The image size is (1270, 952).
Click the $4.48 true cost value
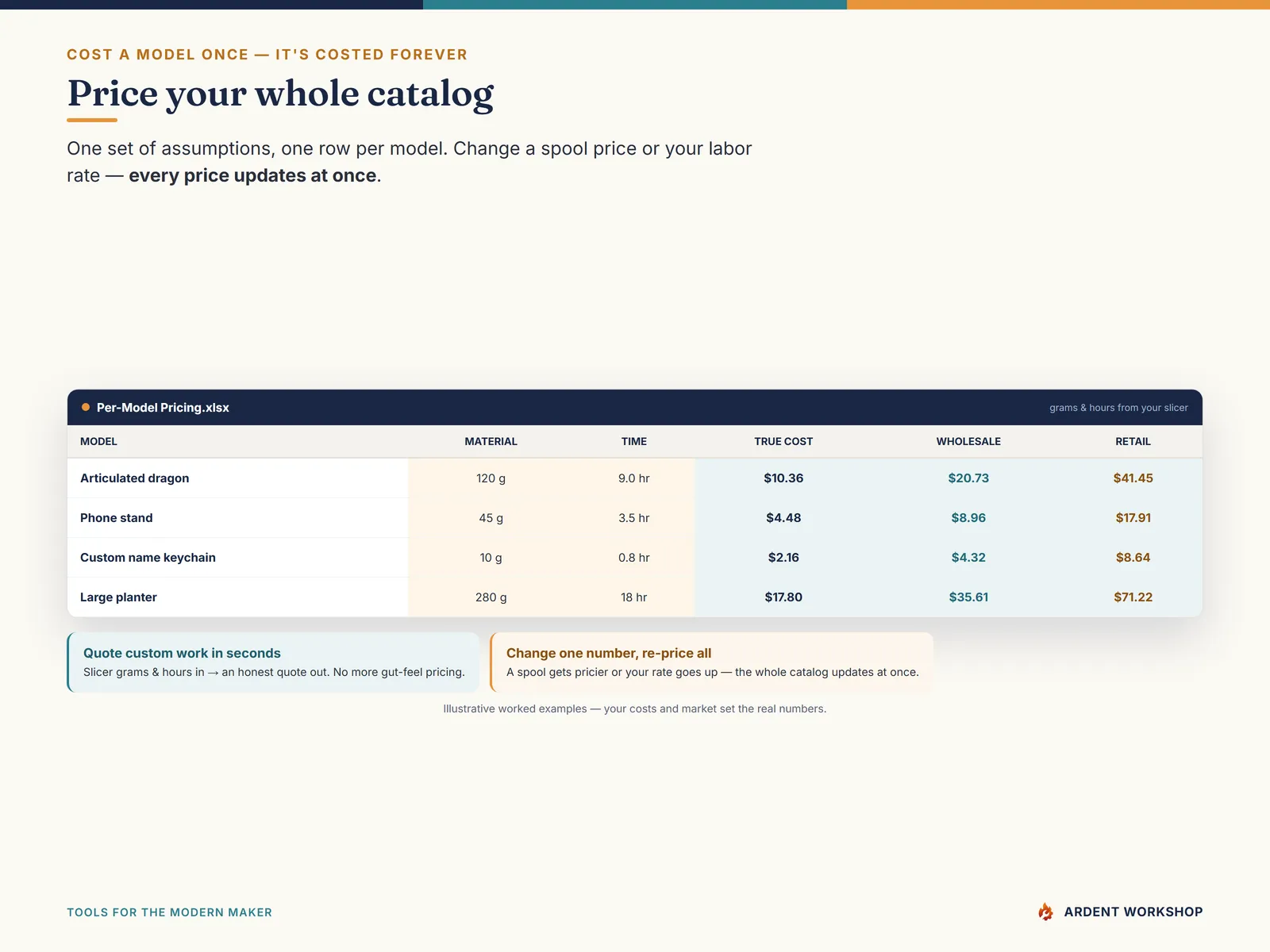pos(783,517)
